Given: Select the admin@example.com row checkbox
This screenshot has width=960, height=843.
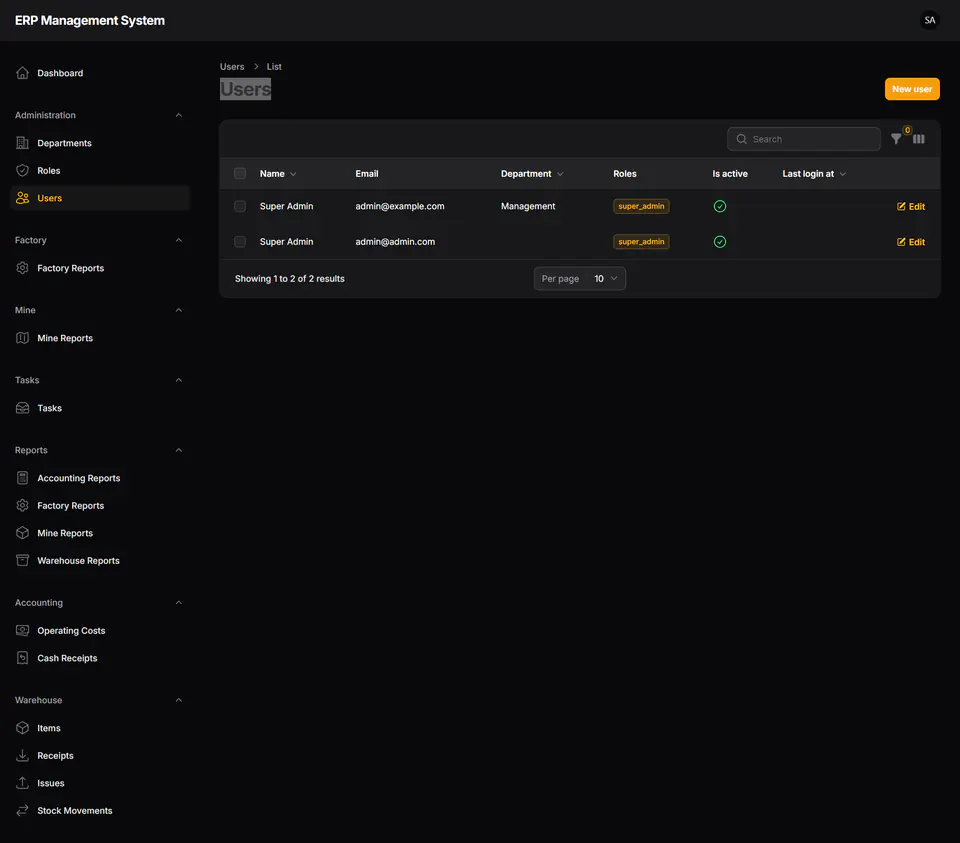Looking at the screenshot, I should tap(240, 206).
